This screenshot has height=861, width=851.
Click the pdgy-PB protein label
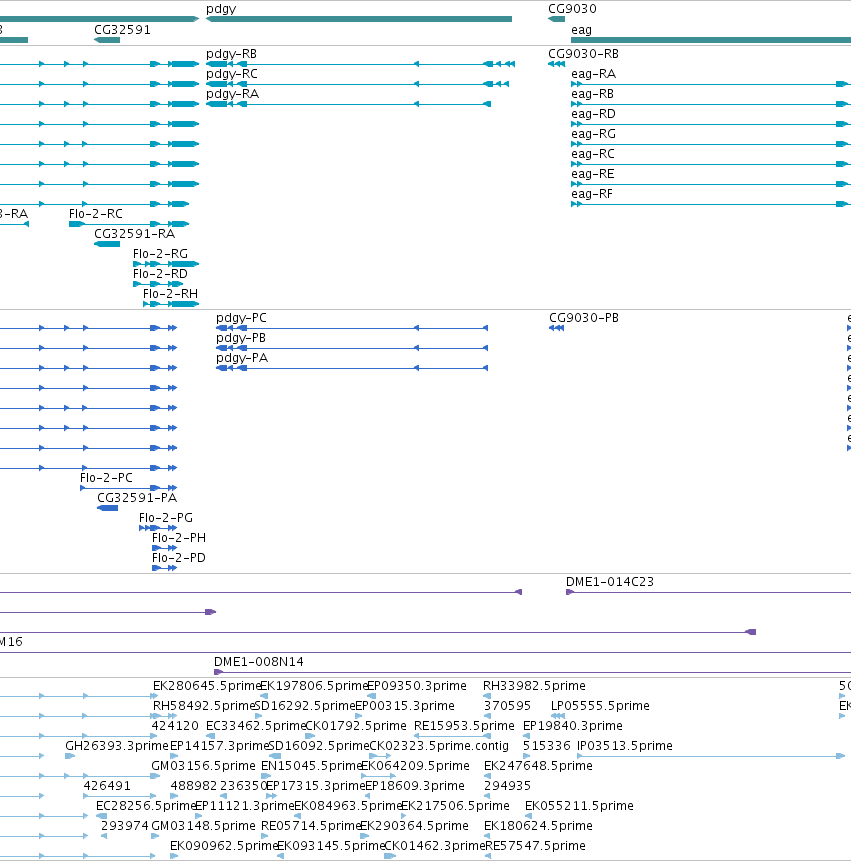[x=241, y=338]
